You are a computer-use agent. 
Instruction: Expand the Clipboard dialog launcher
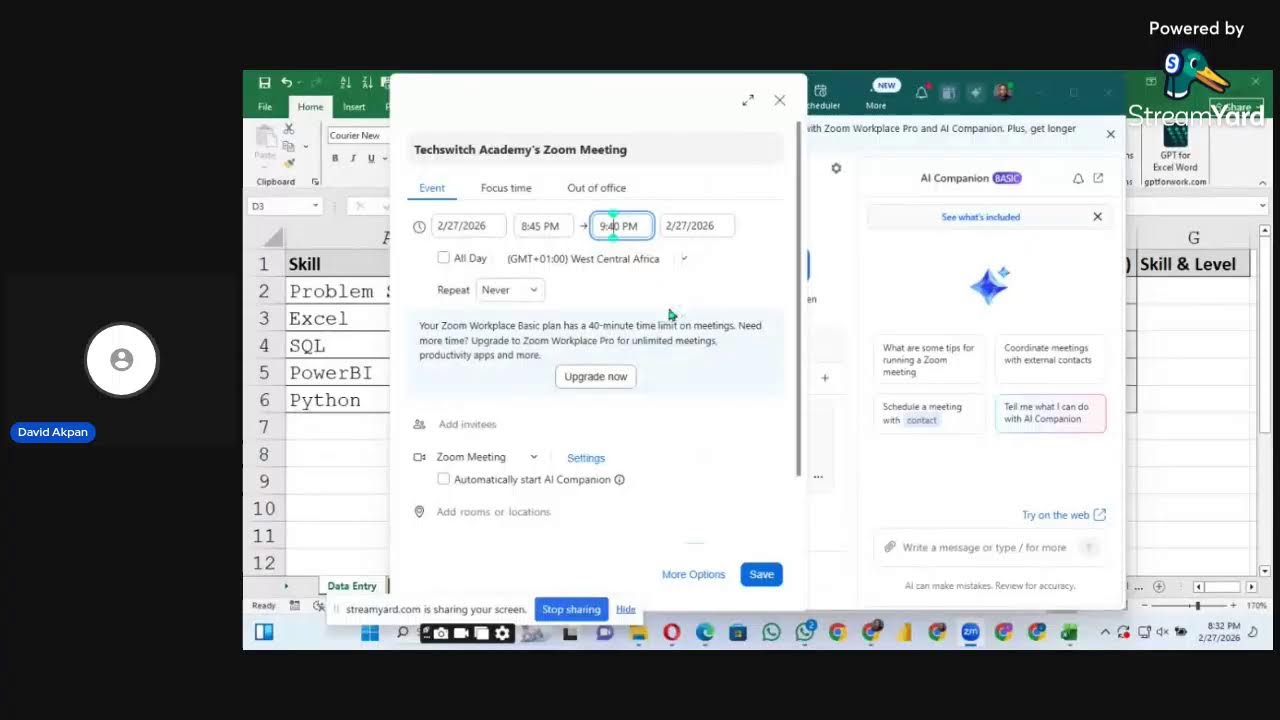tap(316, 182)
